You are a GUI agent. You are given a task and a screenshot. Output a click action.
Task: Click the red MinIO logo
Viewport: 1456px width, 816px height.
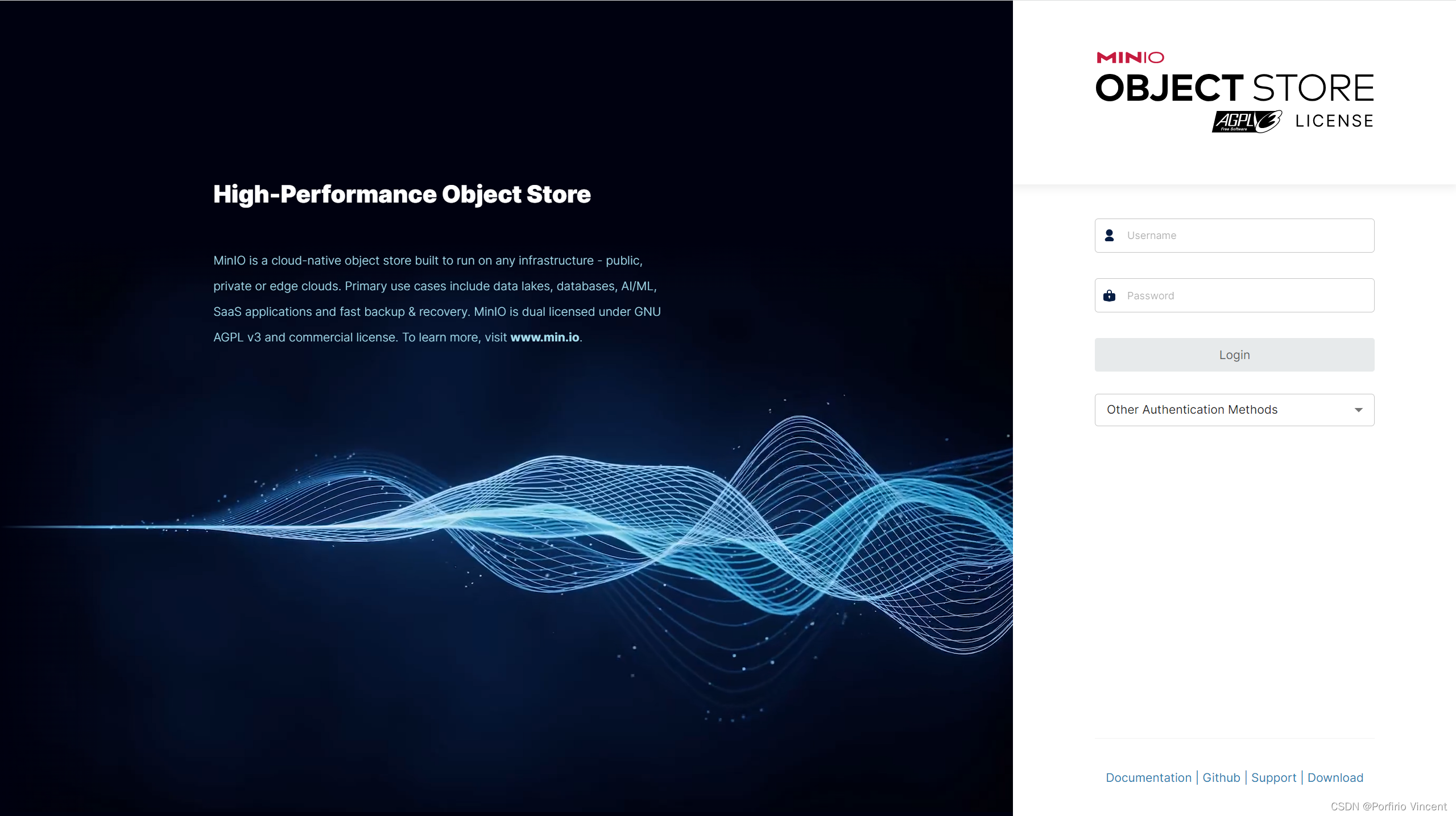(1130, 57)
